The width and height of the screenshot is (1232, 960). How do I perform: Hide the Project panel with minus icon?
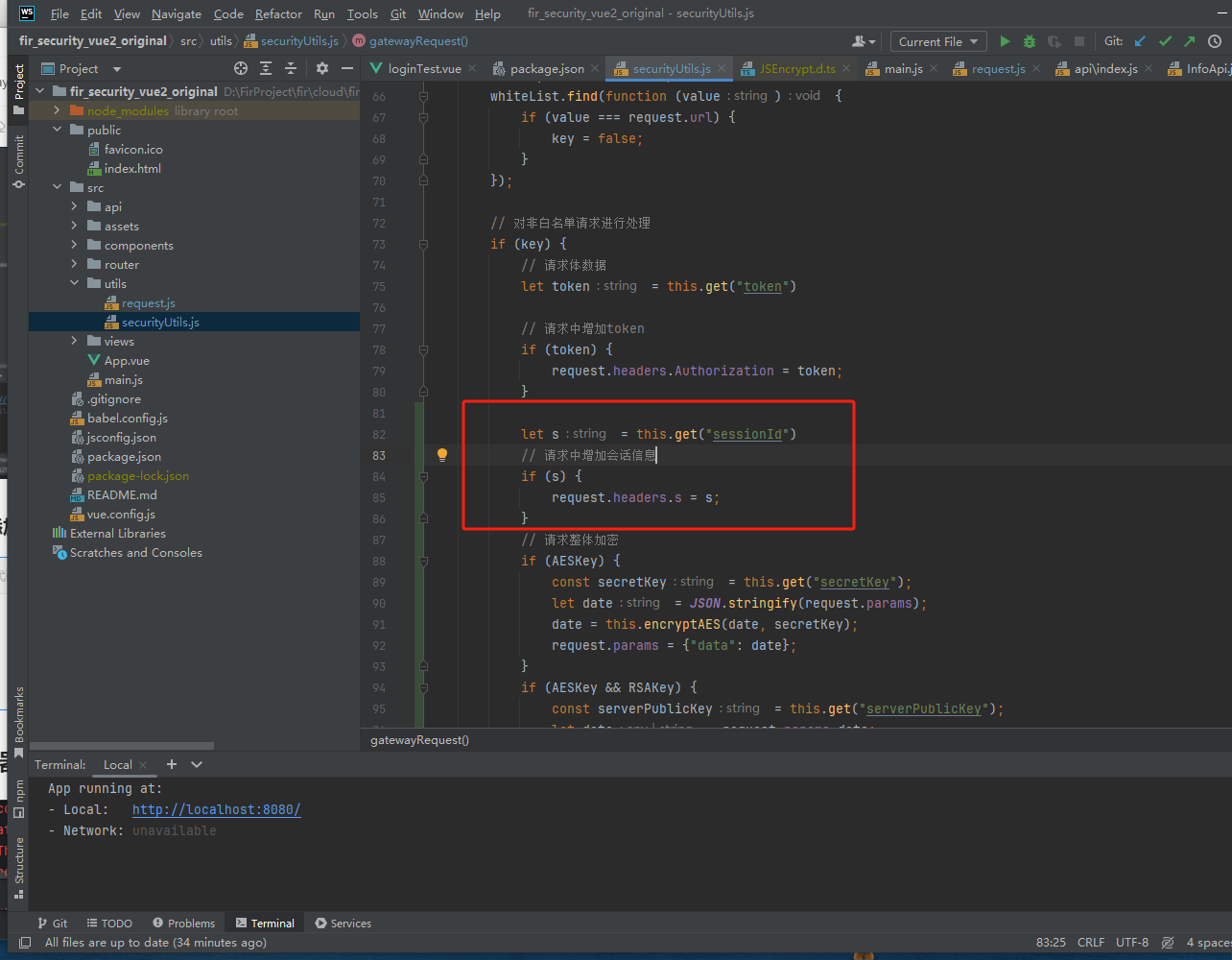click(347, 68)
